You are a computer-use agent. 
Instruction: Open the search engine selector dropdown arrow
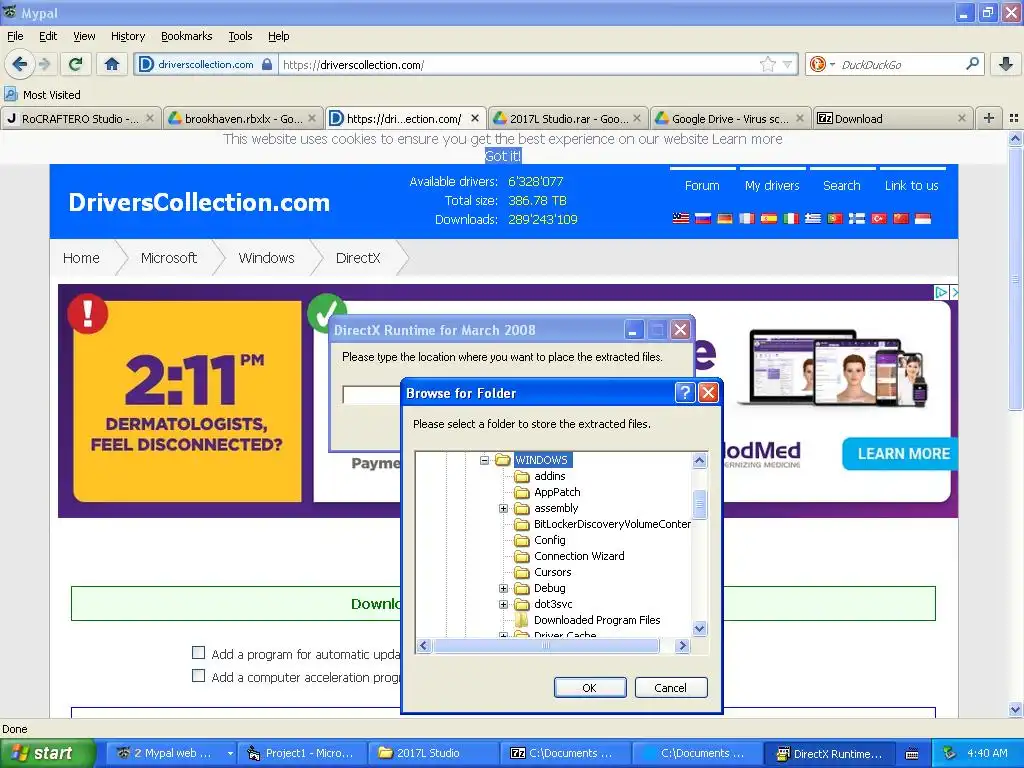(832, 64)
